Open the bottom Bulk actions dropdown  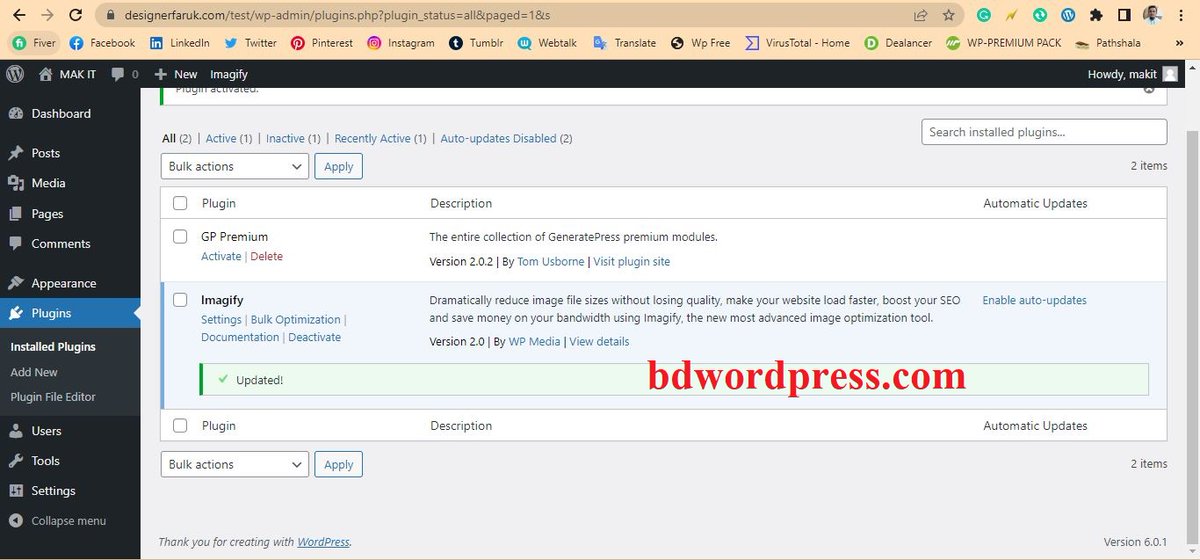pyautogui.click(x=235, y=464)
